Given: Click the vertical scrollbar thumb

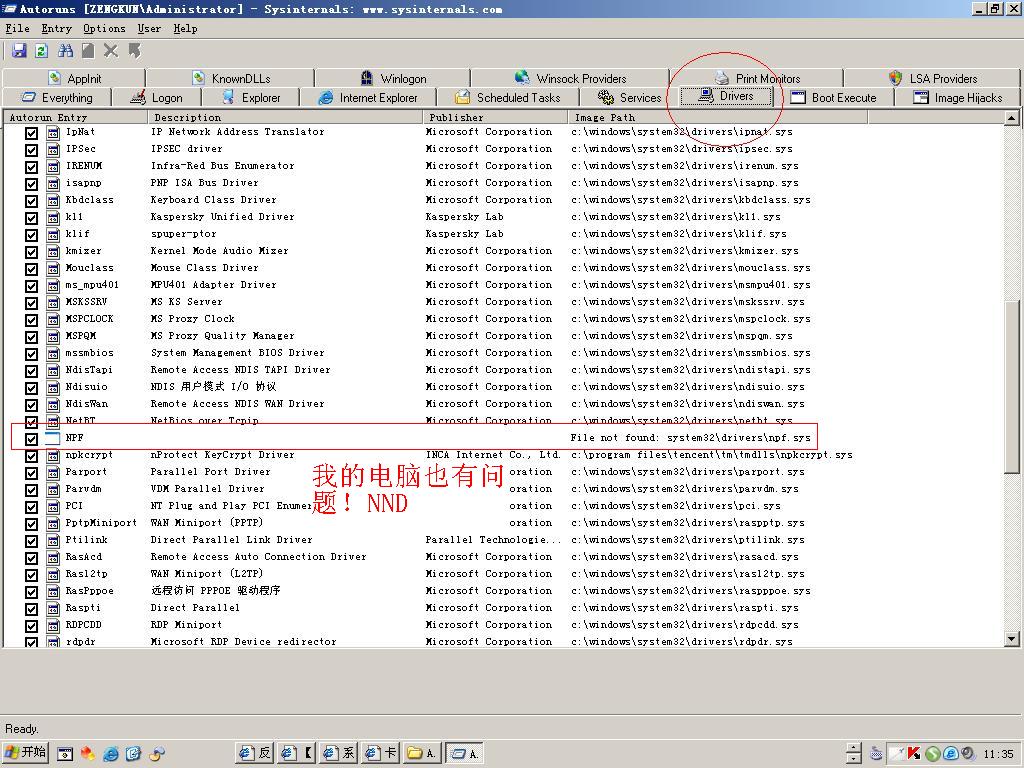Looking at the screenshot, I should (x=1012, y=385).
